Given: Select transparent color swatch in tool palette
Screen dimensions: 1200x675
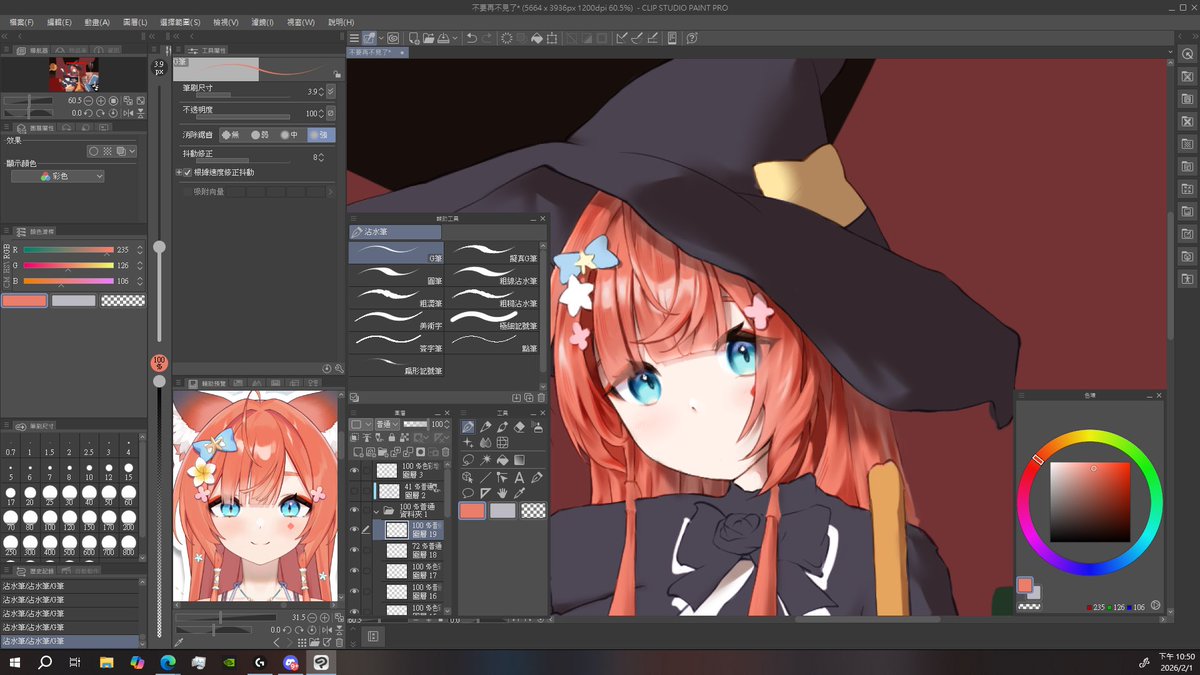Looking at the screenshot, I should (534, 510).
